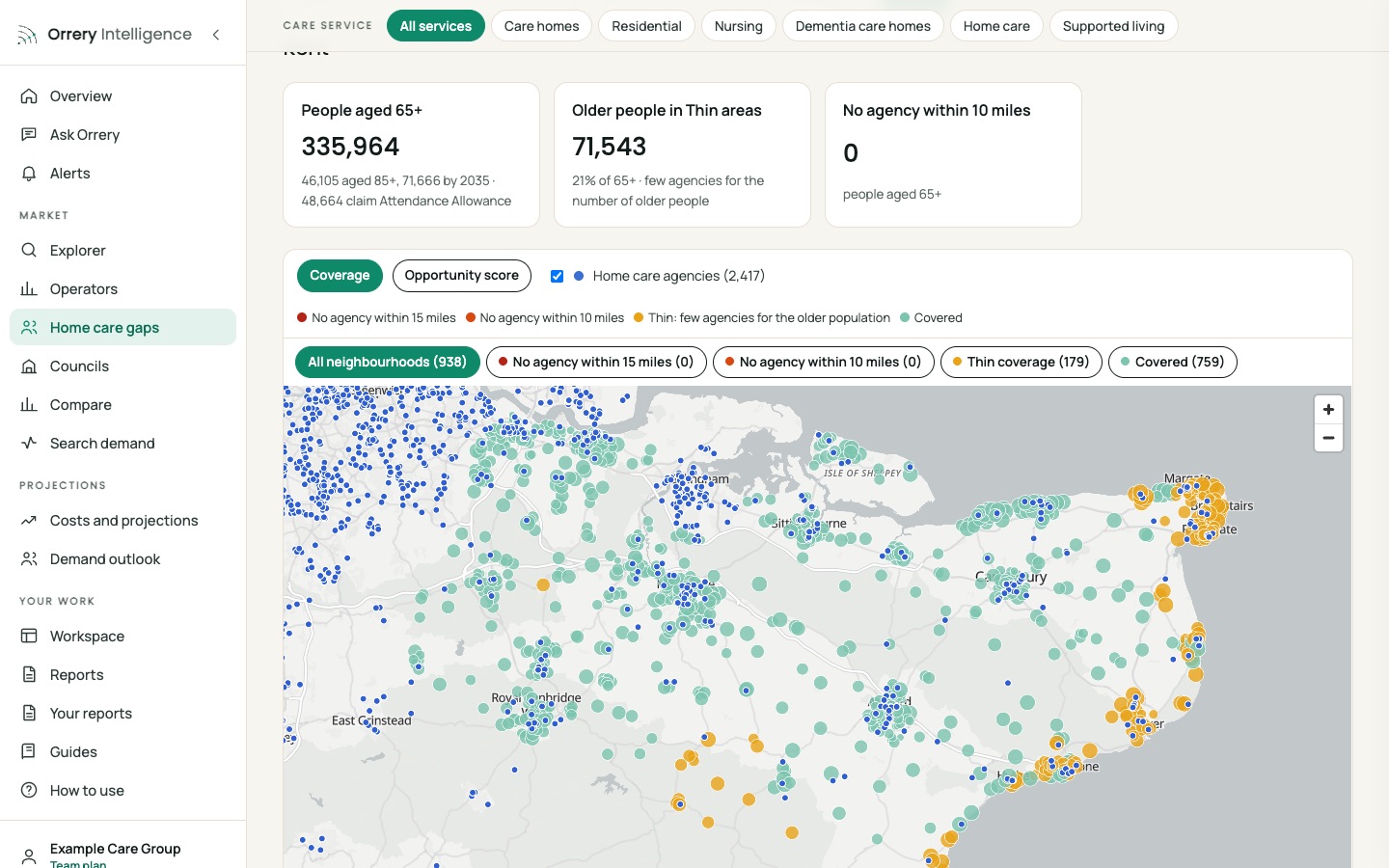Go to Search demand page

point(123,444)
